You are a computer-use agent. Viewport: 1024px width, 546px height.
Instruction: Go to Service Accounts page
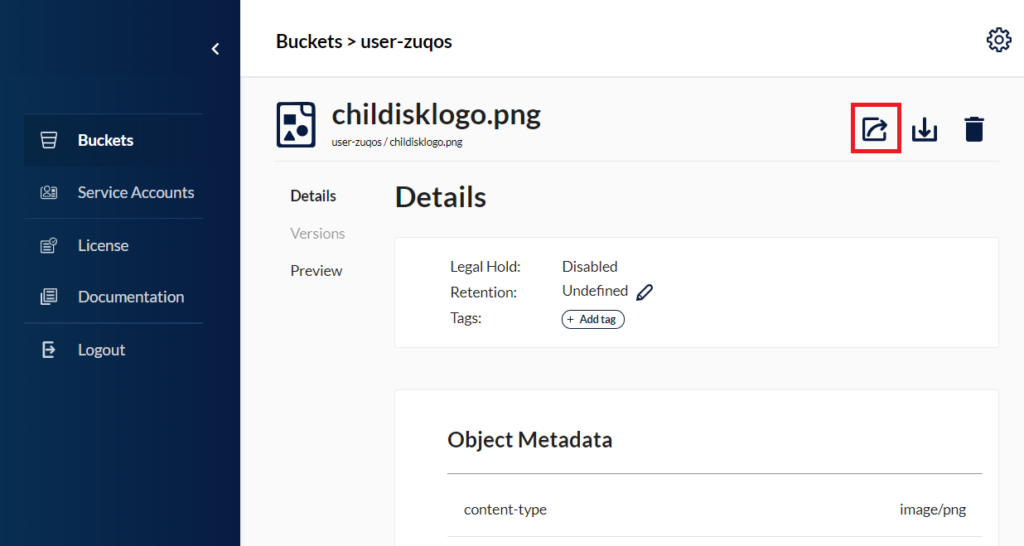pyautogui.click(x=135, y=192)
